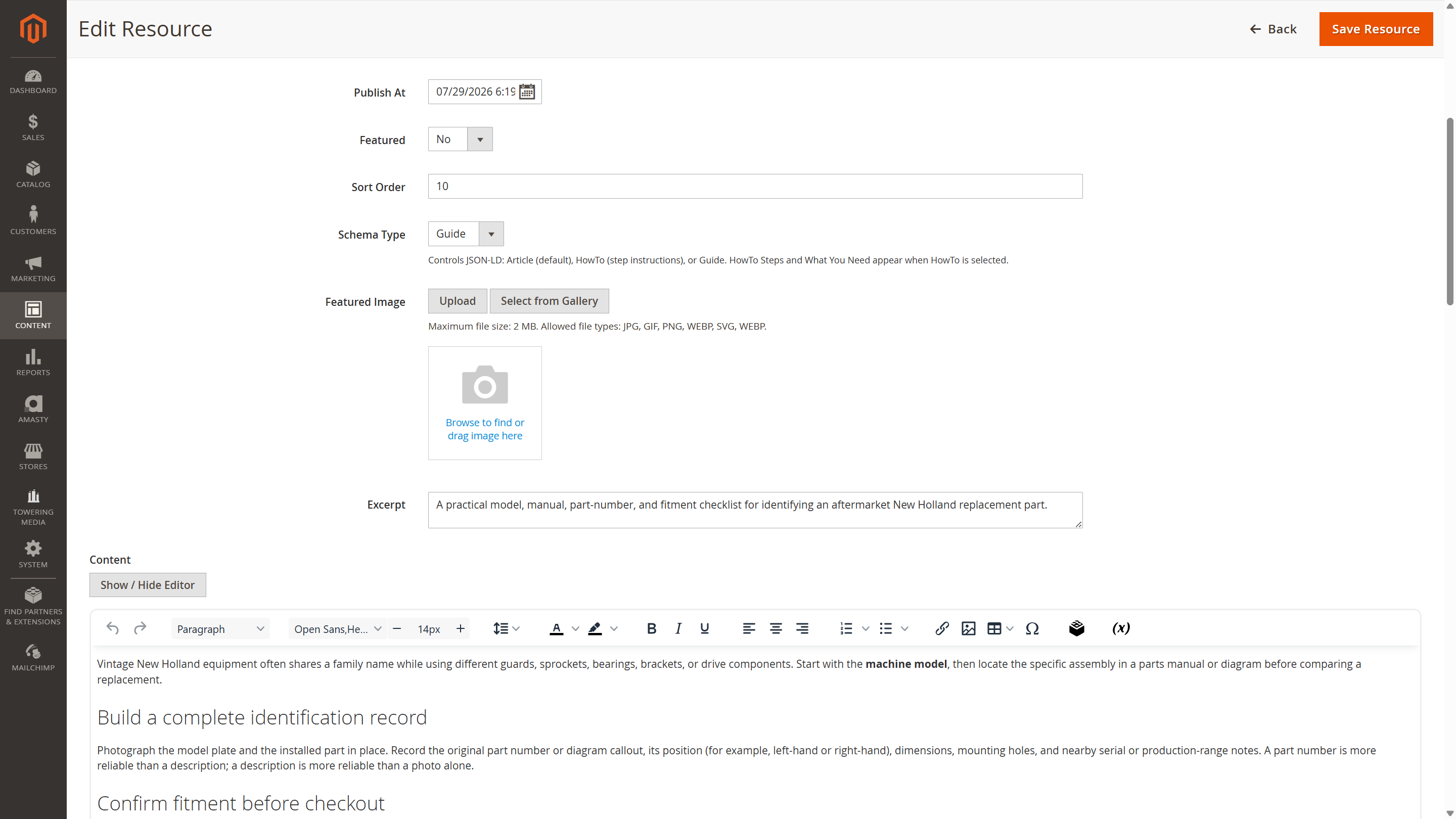
Task: Align text right in editor
Action: [x=802, y=628]
